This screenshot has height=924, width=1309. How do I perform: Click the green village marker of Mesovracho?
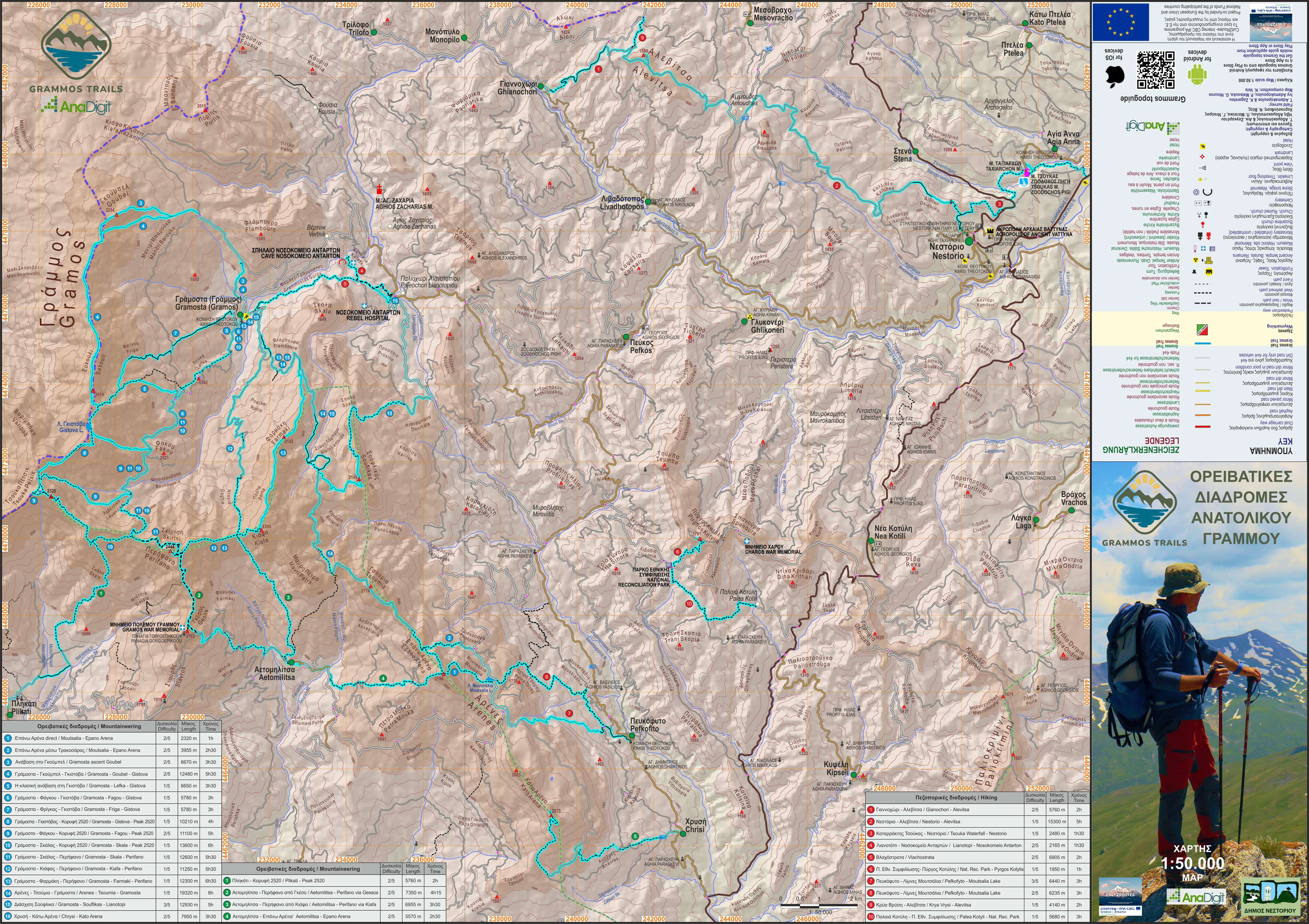pyautogui.click(x=751, y=23)
